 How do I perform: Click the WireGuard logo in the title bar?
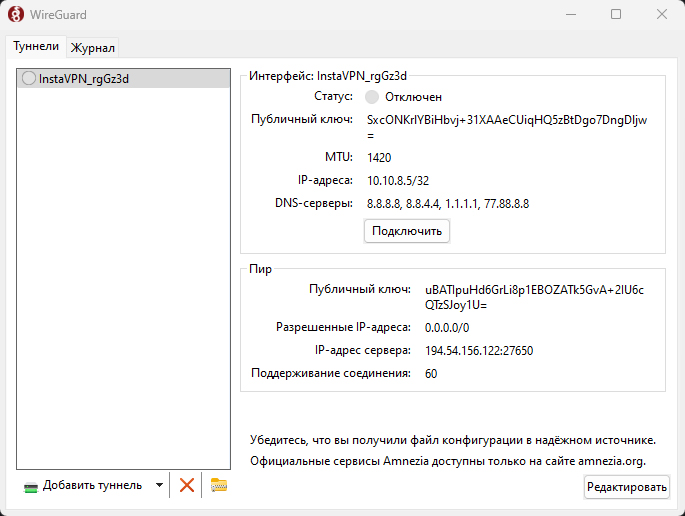point(16,14)
